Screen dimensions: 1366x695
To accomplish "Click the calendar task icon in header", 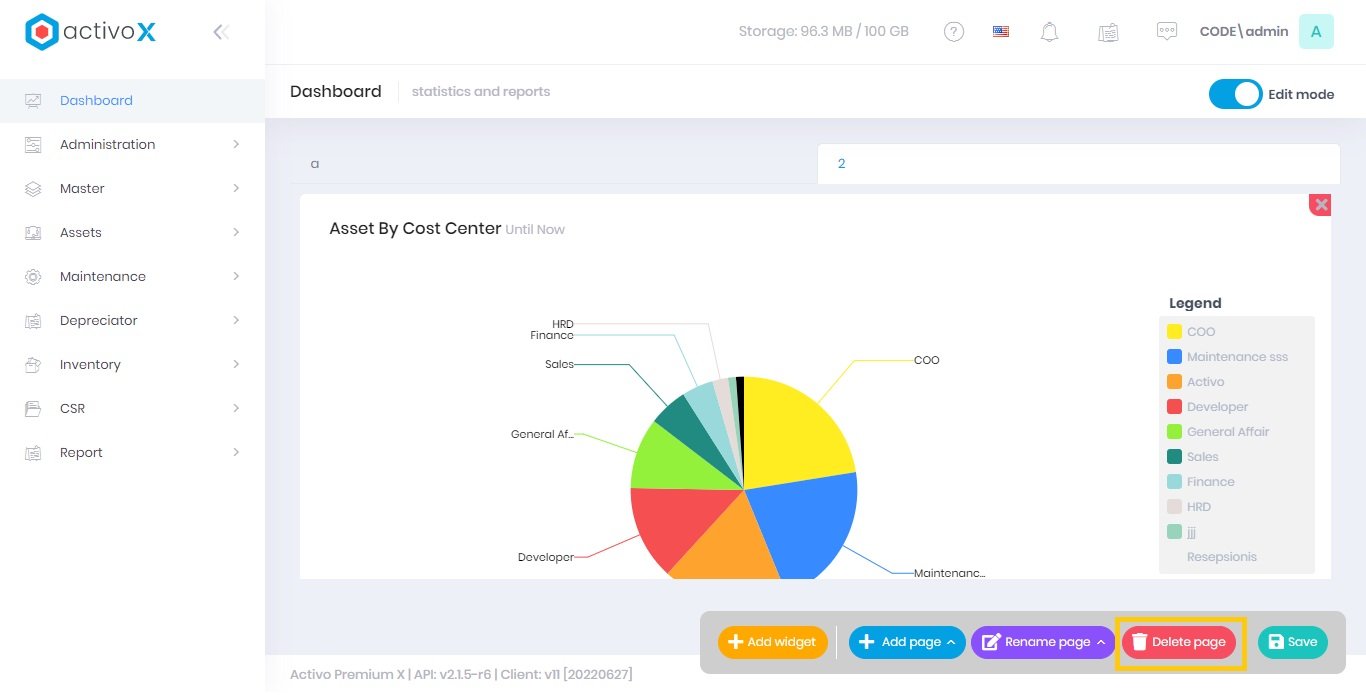I will tap(1108, 32).
